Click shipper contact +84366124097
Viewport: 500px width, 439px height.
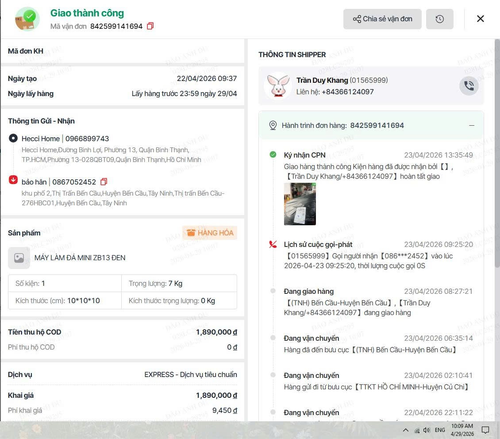(348, 92)
